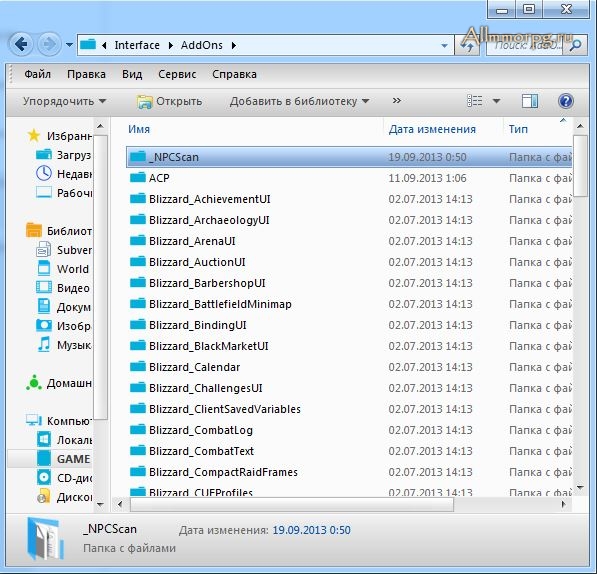Open the view options dropdown arrow
The image size is (597, 574).
(496, 101)
